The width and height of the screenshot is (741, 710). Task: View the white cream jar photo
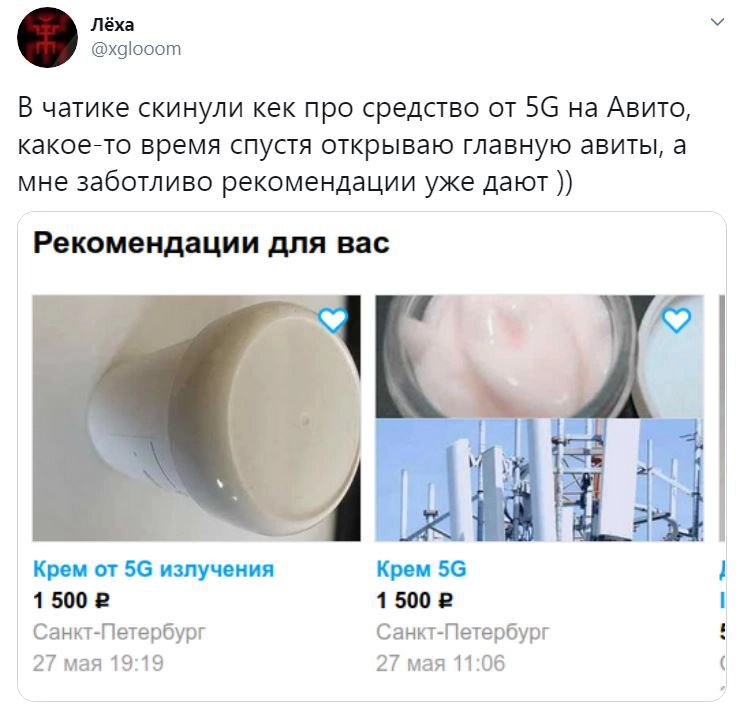pos(196,418)
